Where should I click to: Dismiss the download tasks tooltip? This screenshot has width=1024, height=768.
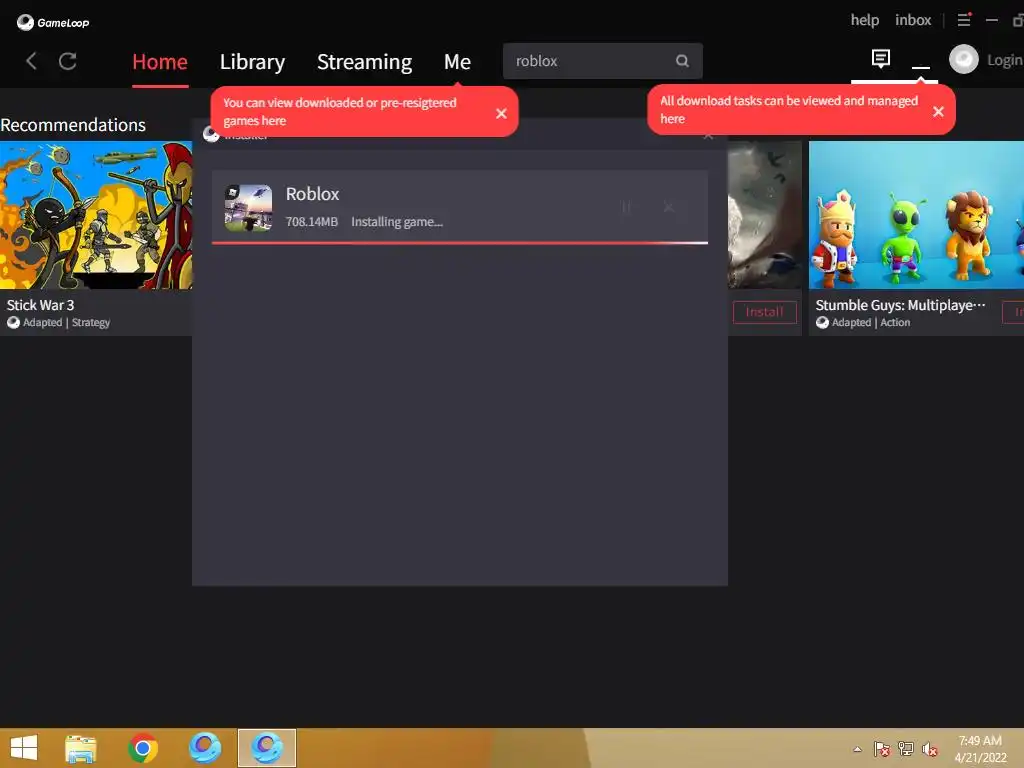click(x=938, y=112)
